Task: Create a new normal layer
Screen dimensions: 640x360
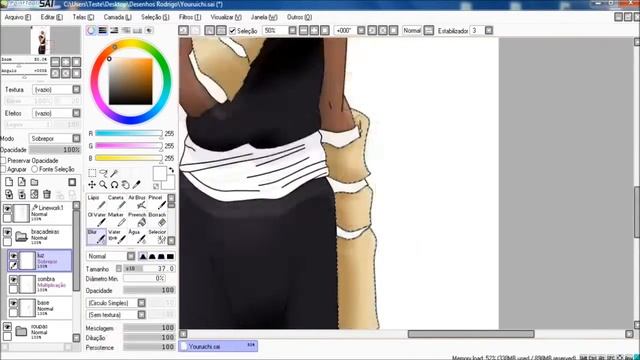Action: pyautogui.click(x=9, y=182)
